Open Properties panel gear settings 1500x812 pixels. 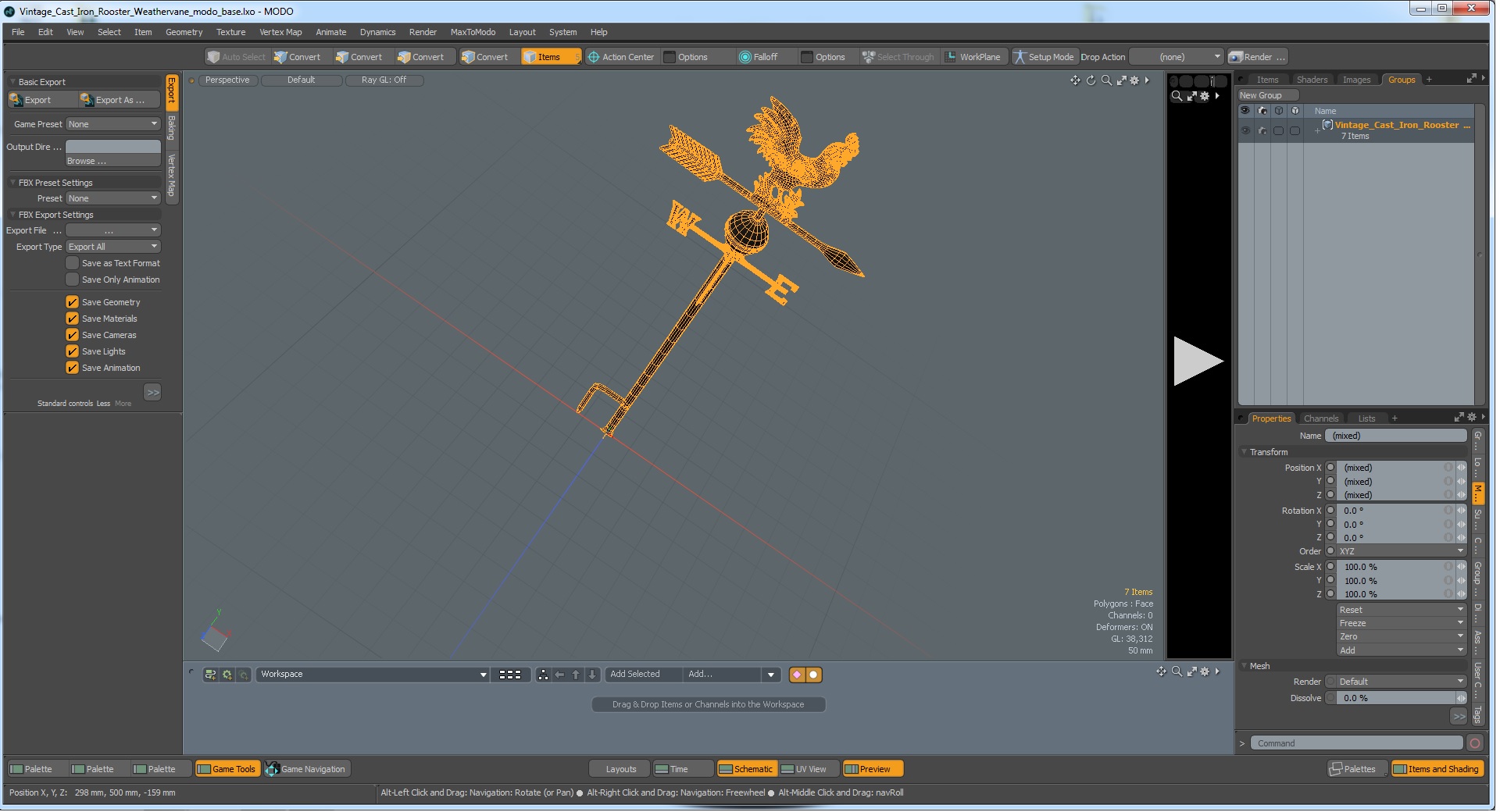click(x=1472, y=418)
